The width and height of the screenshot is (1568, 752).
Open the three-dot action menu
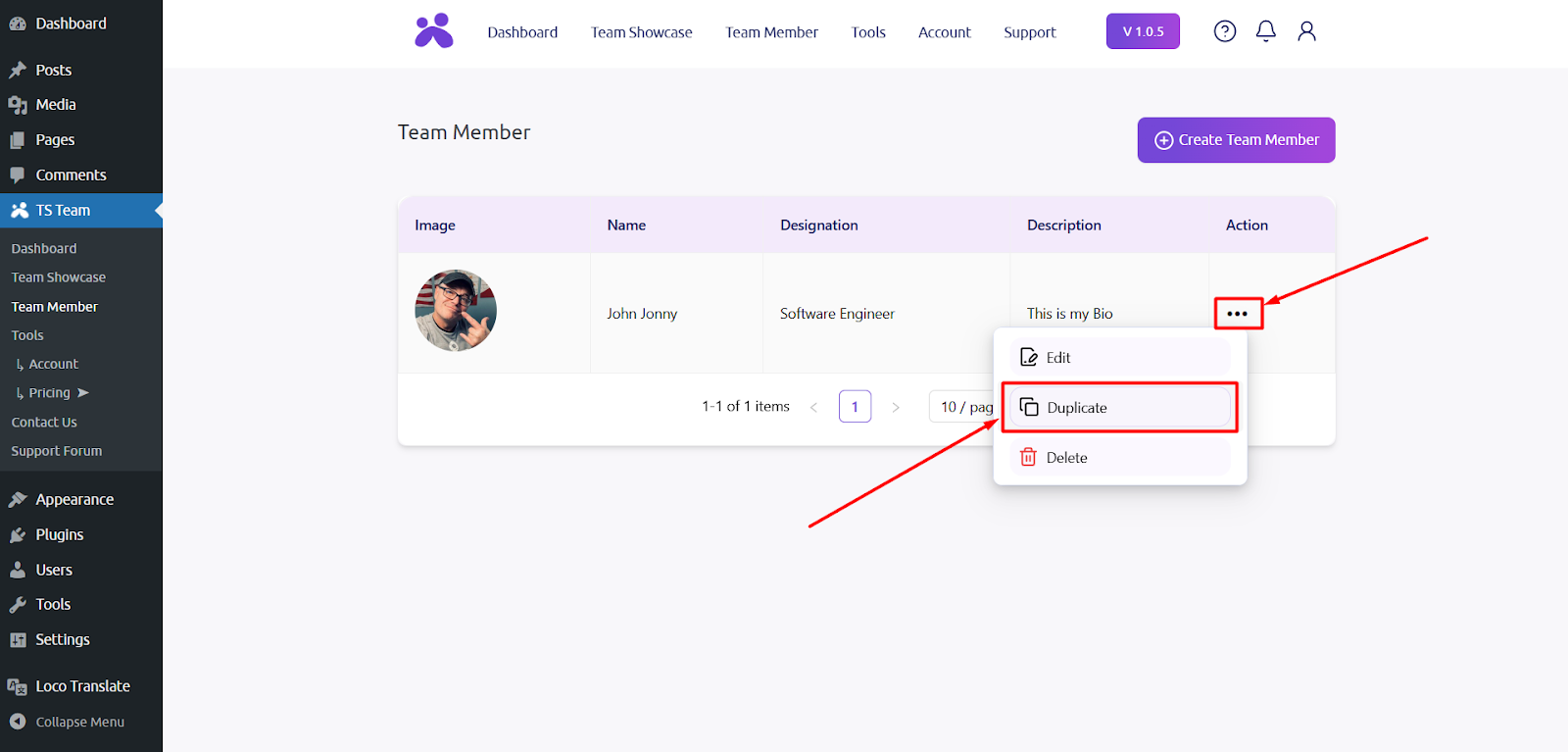pos(1238,314)
